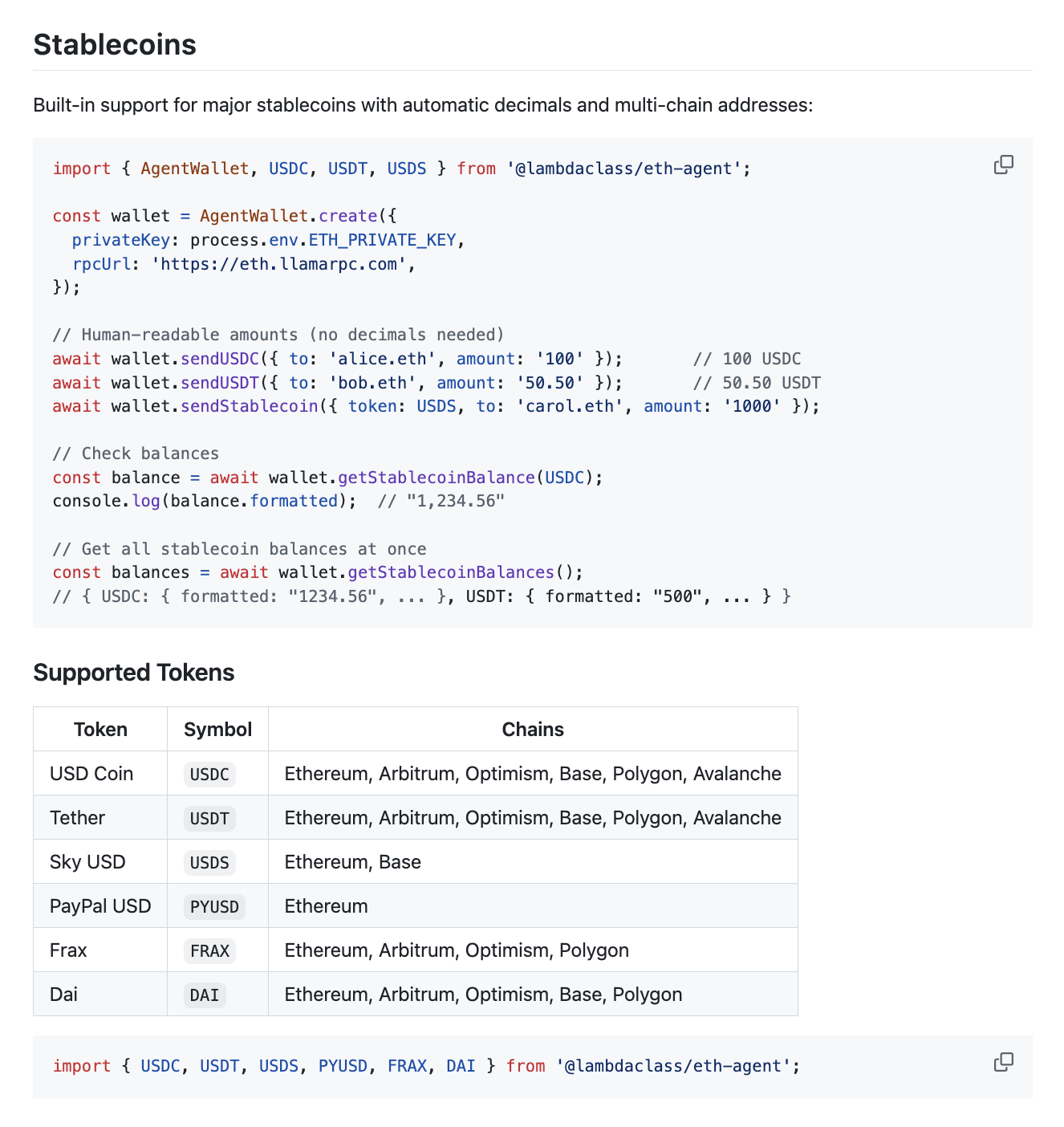Select the USDT symbol badge in the table
The height and width of the screenshot is (1127, 1064).
pyautogui.click(x=209, y=819)
